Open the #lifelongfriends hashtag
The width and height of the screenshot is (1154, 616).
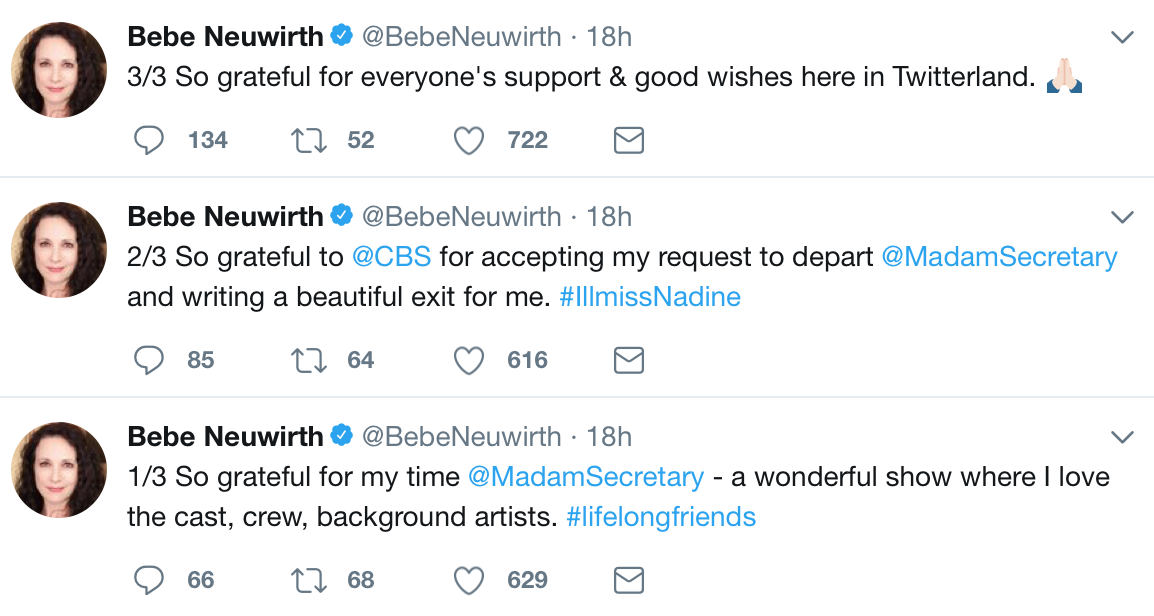click(660, 517)
